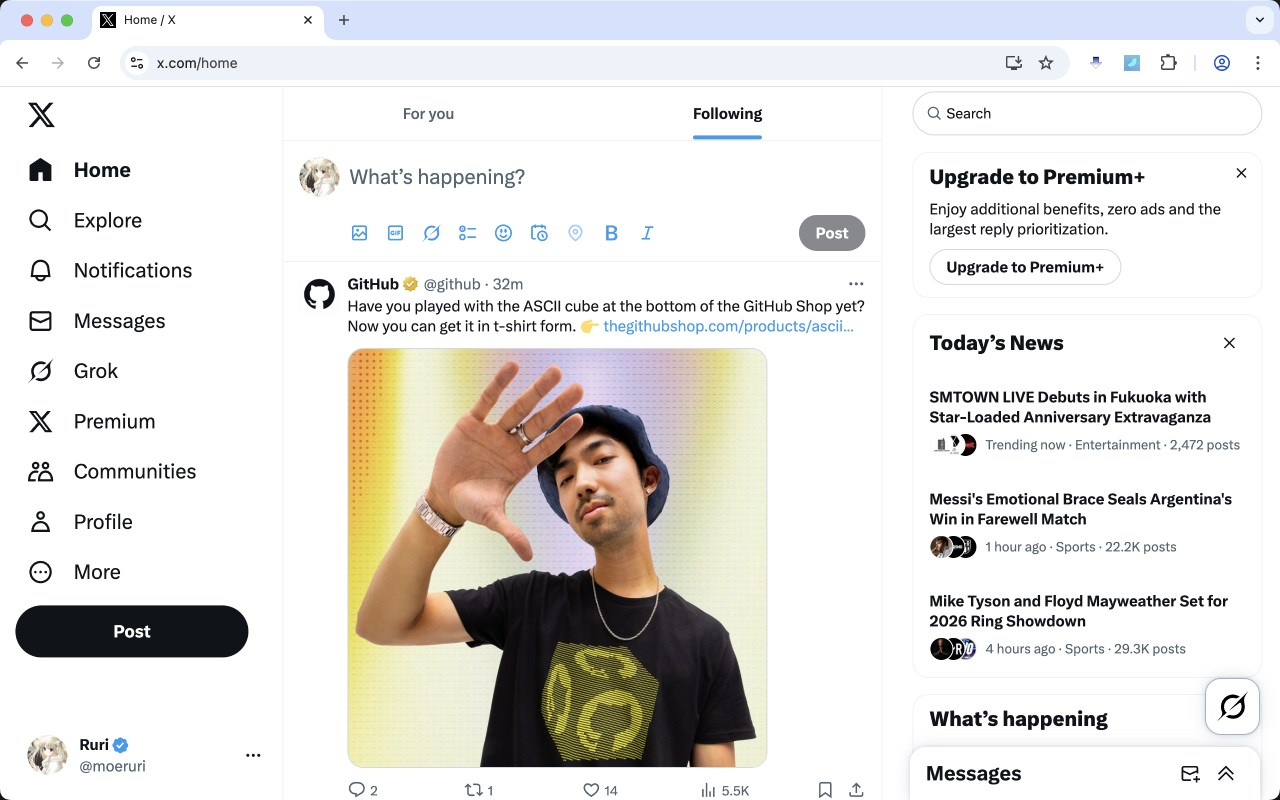The width and height of the screenshot is (1280, 800).
Task: Open the emoji picker
Action: 503,233
